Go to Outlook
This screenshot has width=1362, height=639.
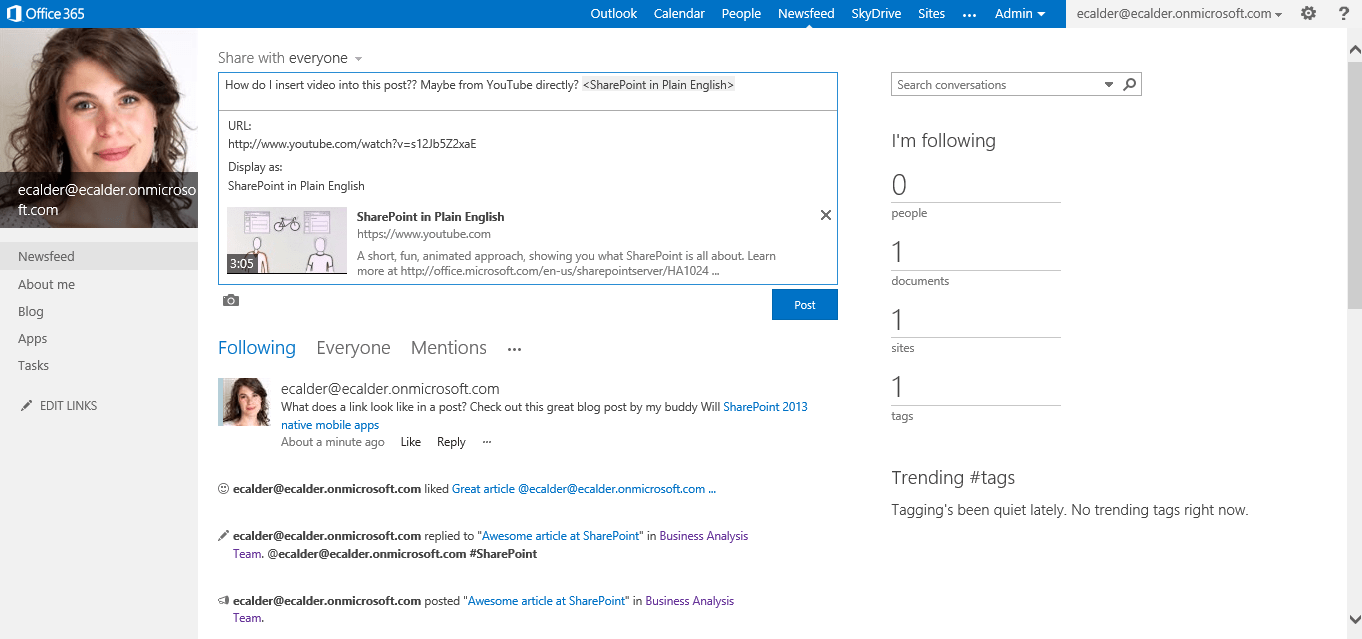614,14
